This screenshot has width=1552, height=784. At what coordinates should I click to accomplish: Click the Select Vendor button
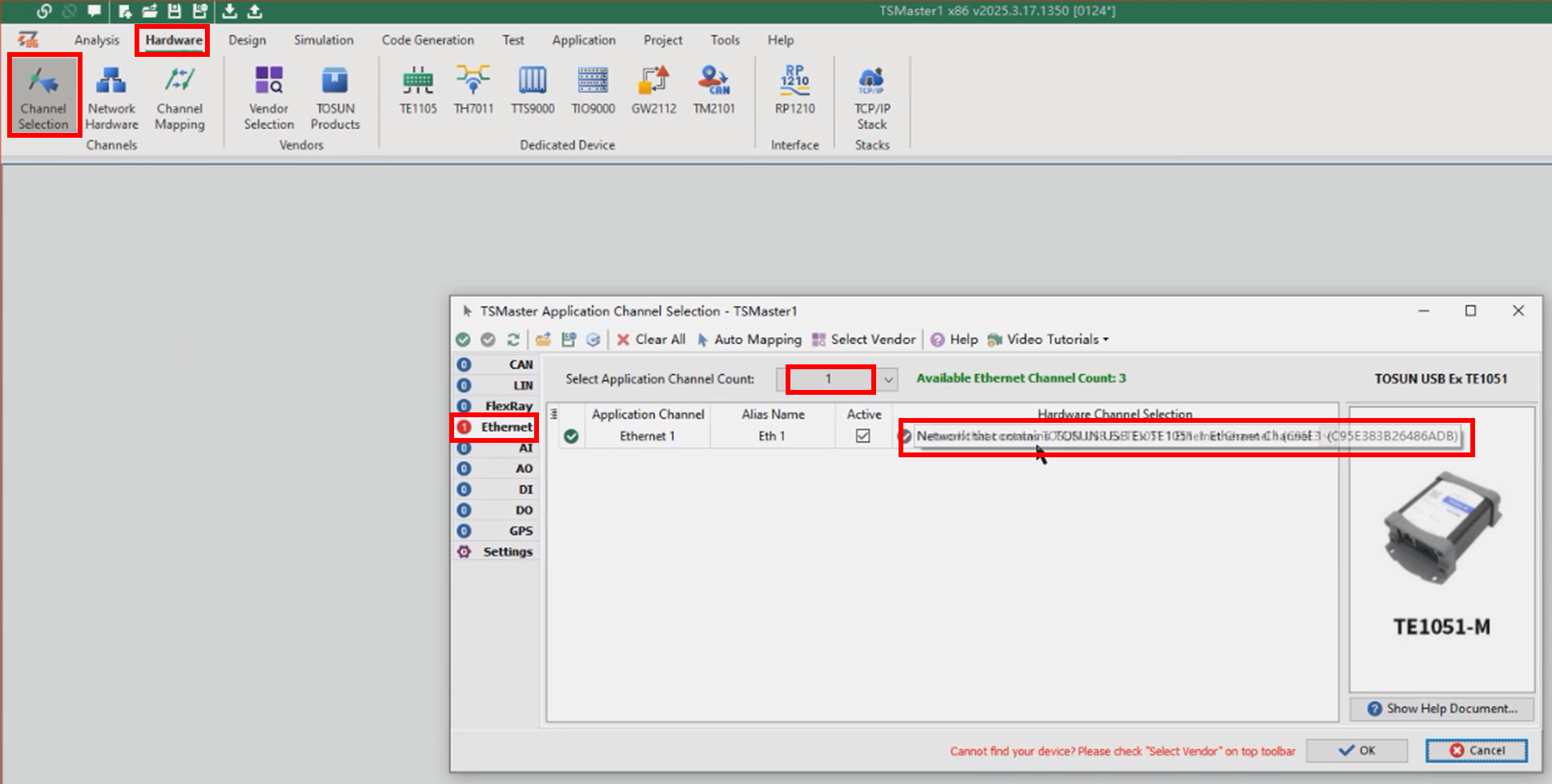click(863, 340)
